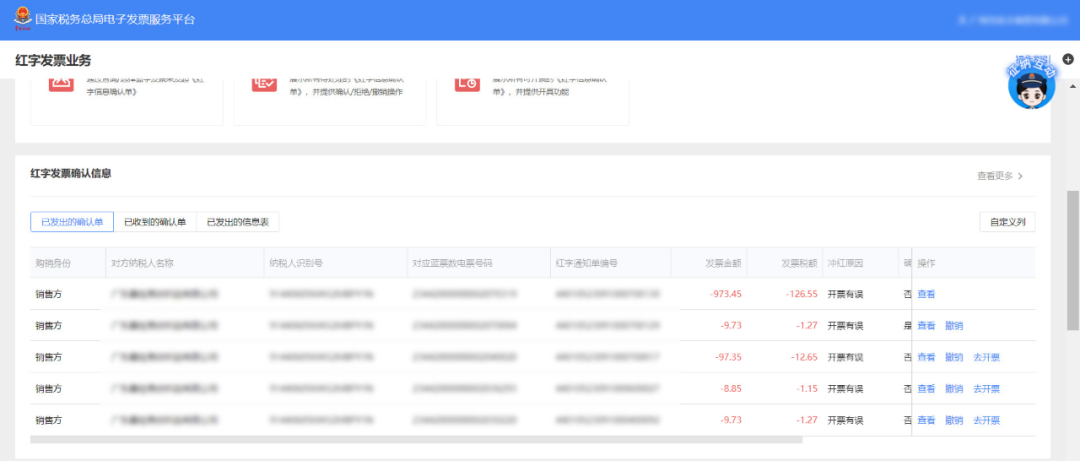Image resolution: width=1080 pixels, height=461 pixels.
Task: Click 去开票 in the -97.35 row
Action: [x=986, y=357]
